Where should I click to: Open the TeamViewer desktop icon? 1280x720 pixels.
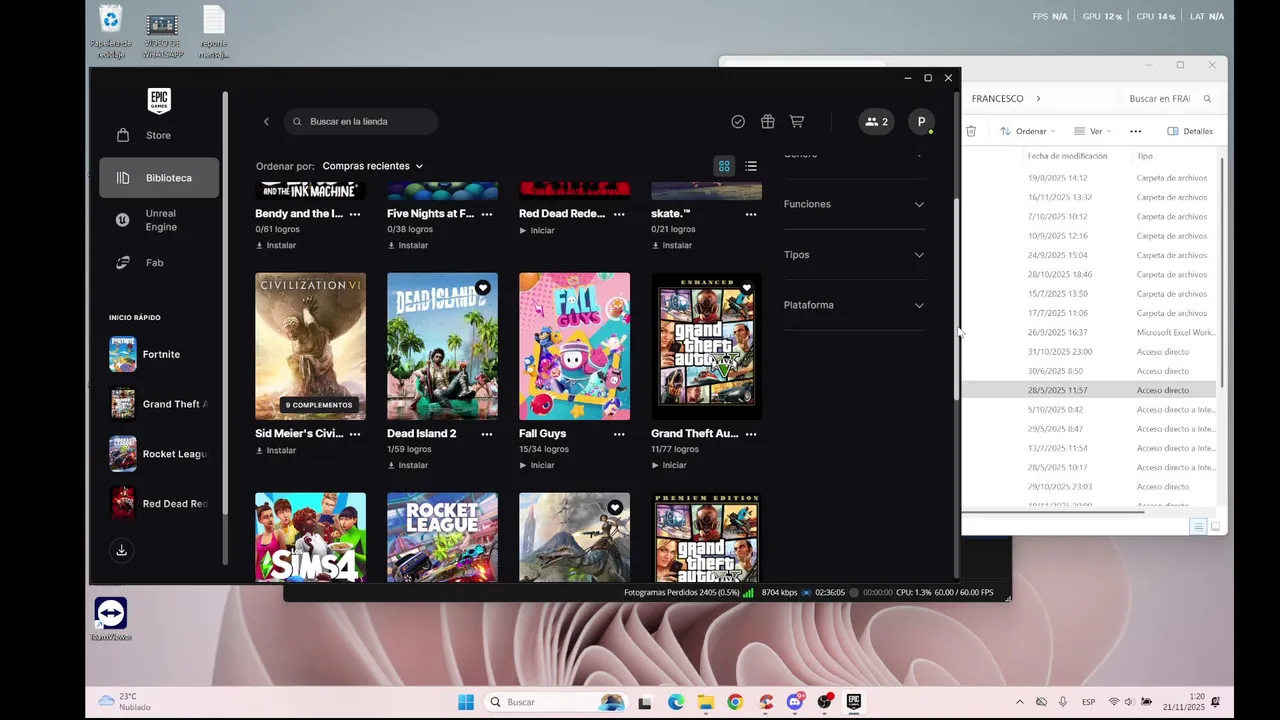coord(111,619)
